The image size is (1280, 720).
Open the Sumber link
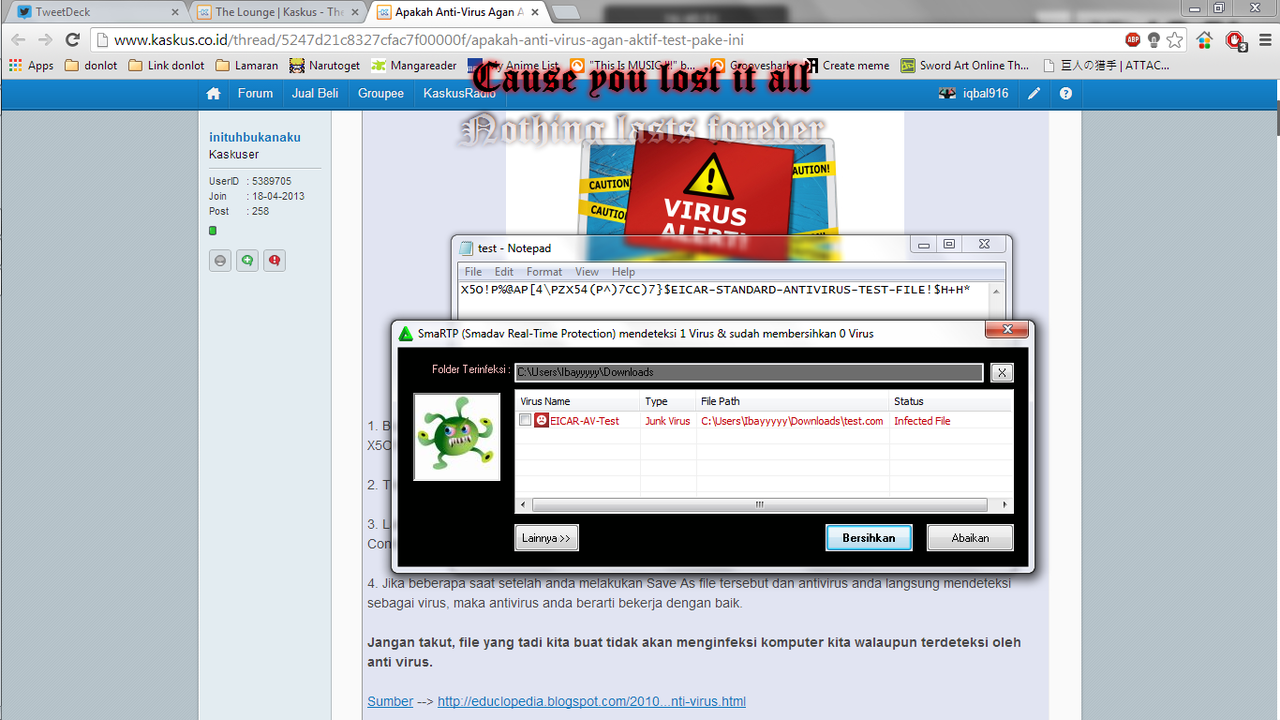[390, 701]
